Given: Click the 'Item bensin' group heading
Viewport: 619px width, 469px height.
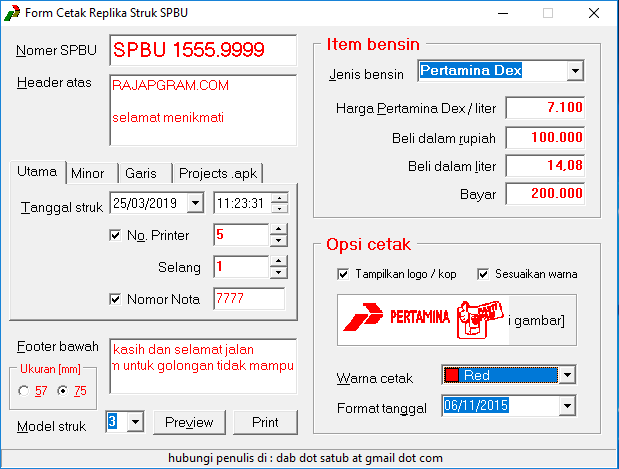Looking at the screenshot, I should pyautogui.click(x=373, y=44).
